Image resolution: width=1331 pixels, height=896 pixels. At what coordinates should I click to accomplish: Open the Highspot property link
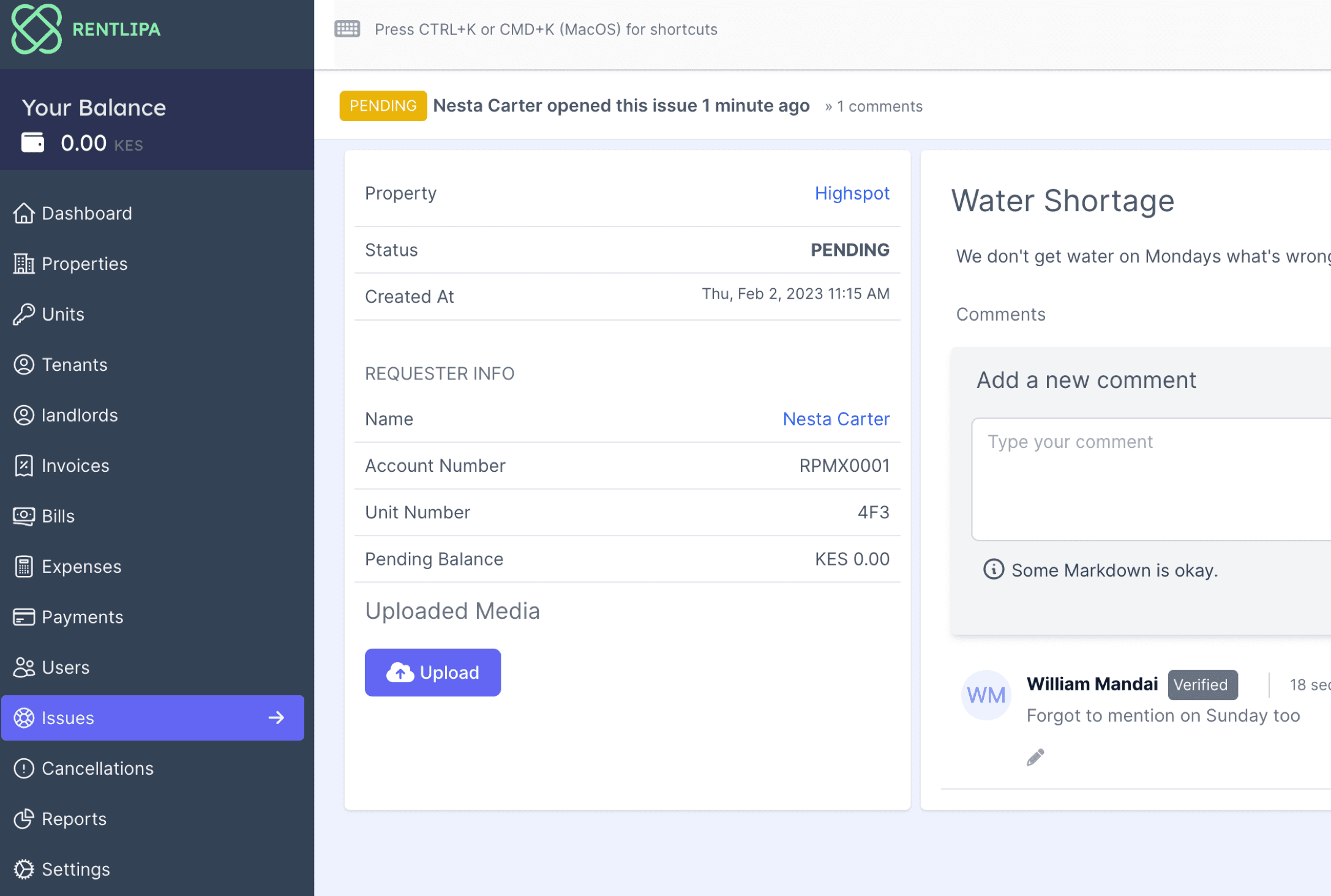[852, 193]
